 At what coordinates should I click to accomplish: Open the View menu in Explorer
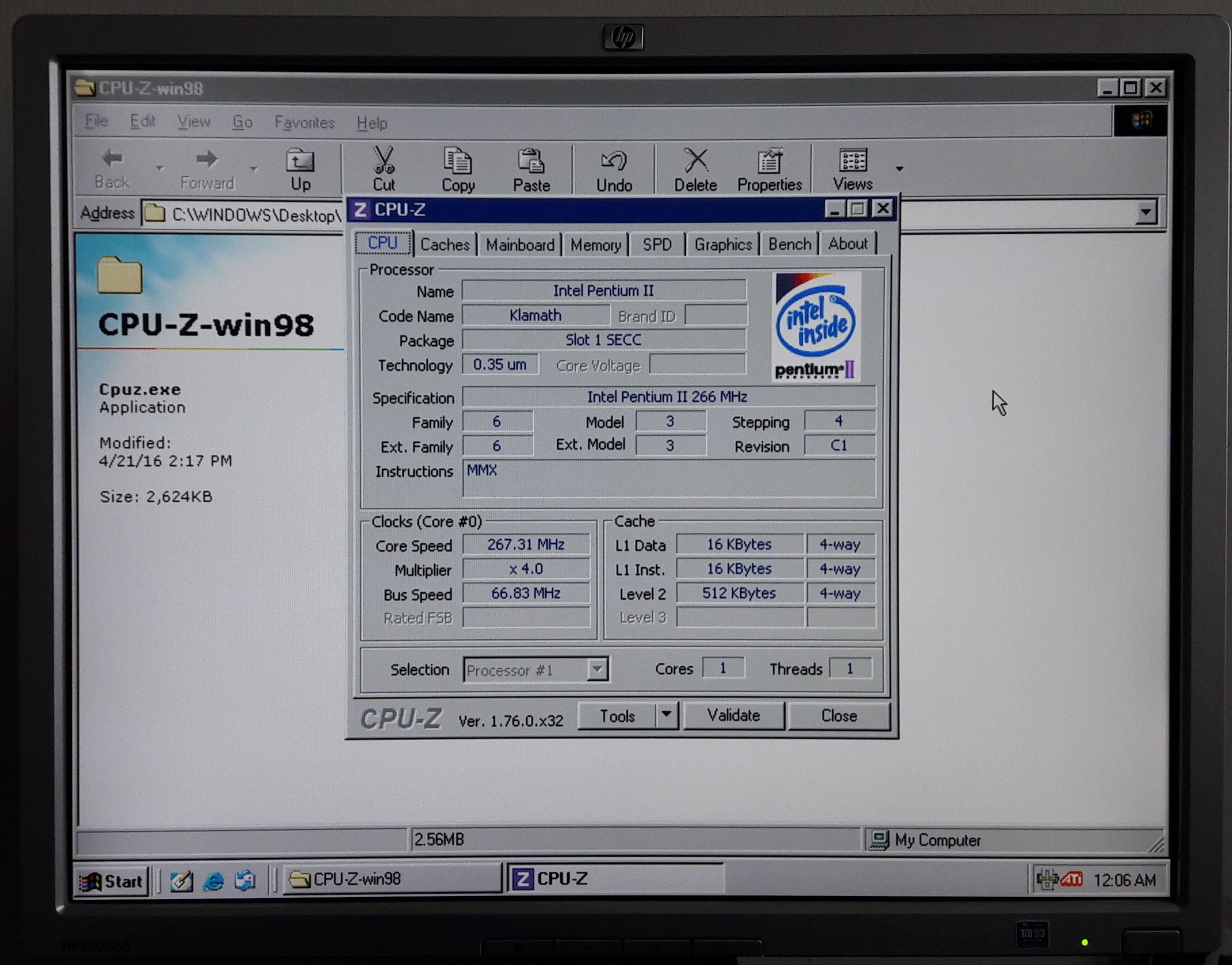tap(194, 121)
